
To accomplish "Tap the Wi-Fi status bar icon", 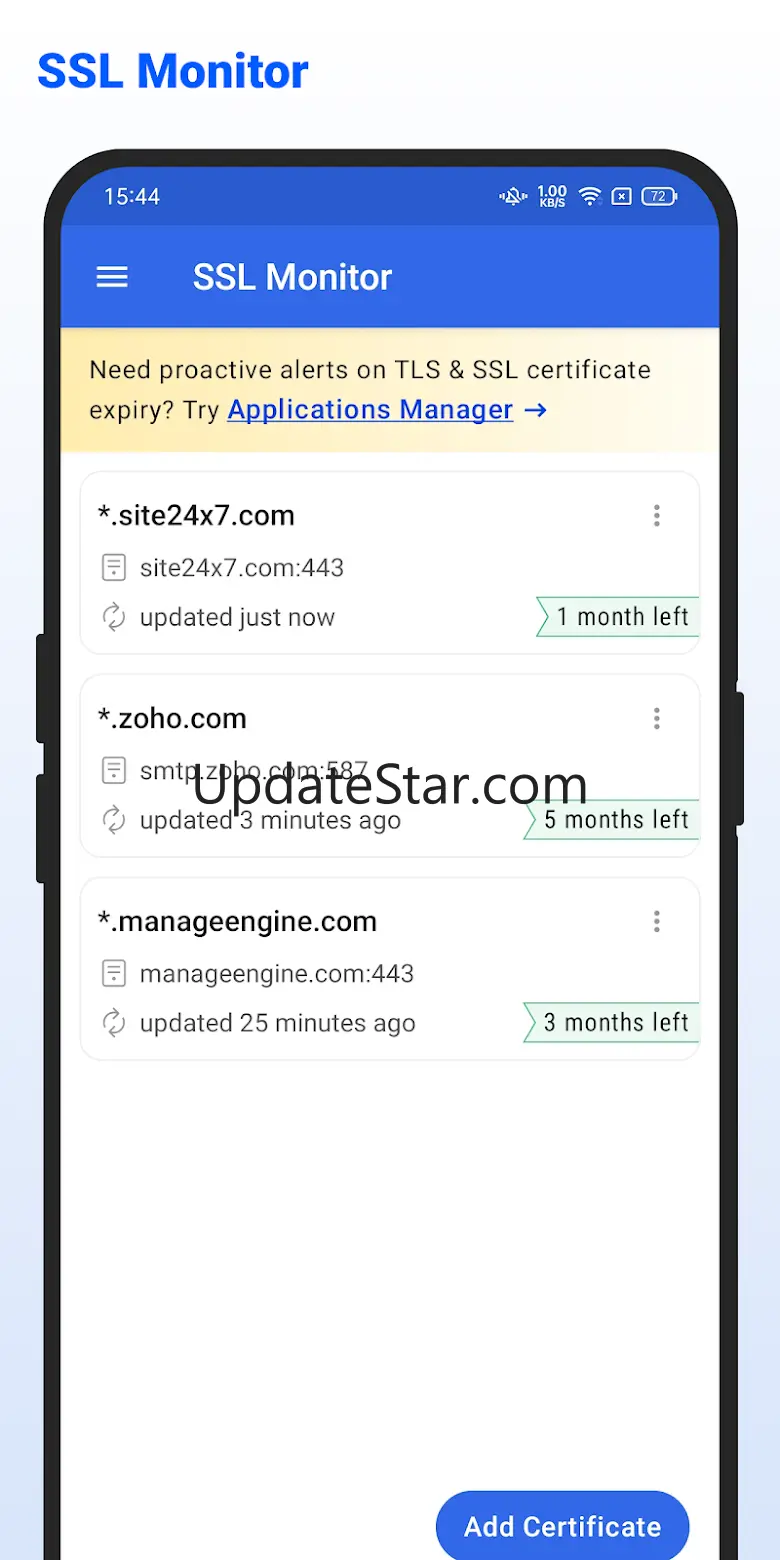I will pos(590,196).
